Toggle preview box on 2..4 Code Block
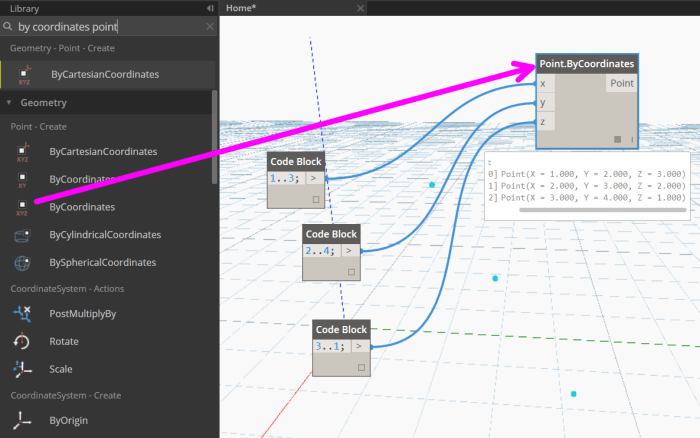The width and height of the screenshot is (700, 438). [351, 271]
